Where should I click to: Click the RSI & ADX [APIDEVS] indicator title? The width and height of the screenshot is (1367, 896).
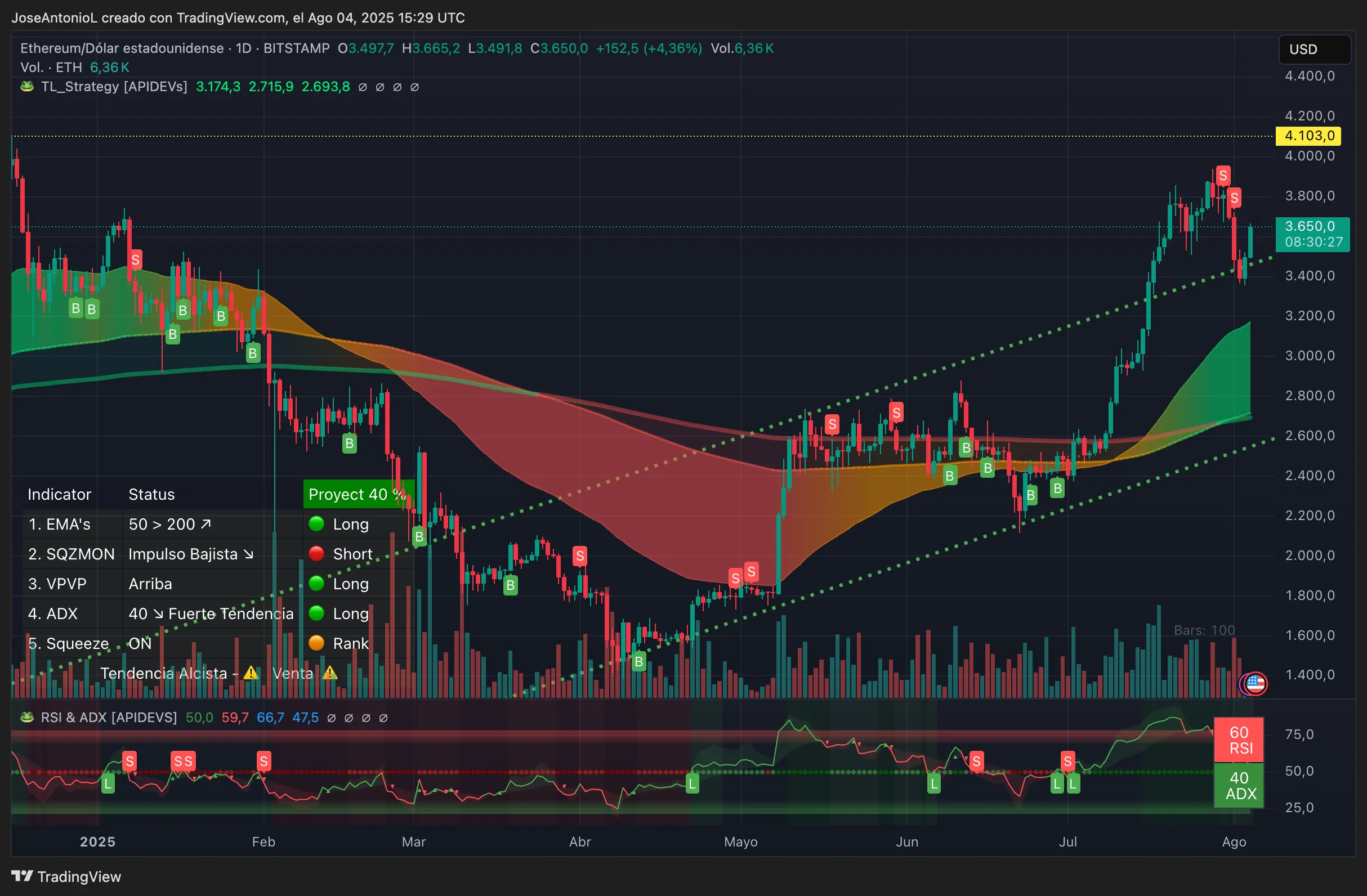109,717
